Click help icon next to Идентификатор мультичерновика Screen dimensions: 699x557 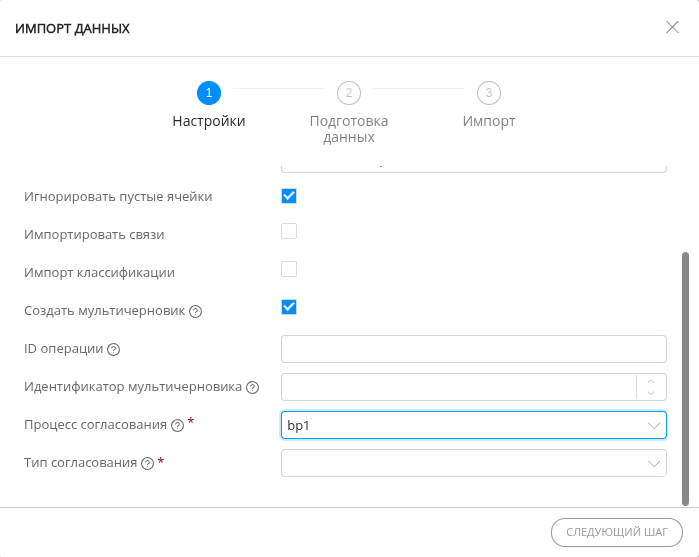click(x=252, y=388)
